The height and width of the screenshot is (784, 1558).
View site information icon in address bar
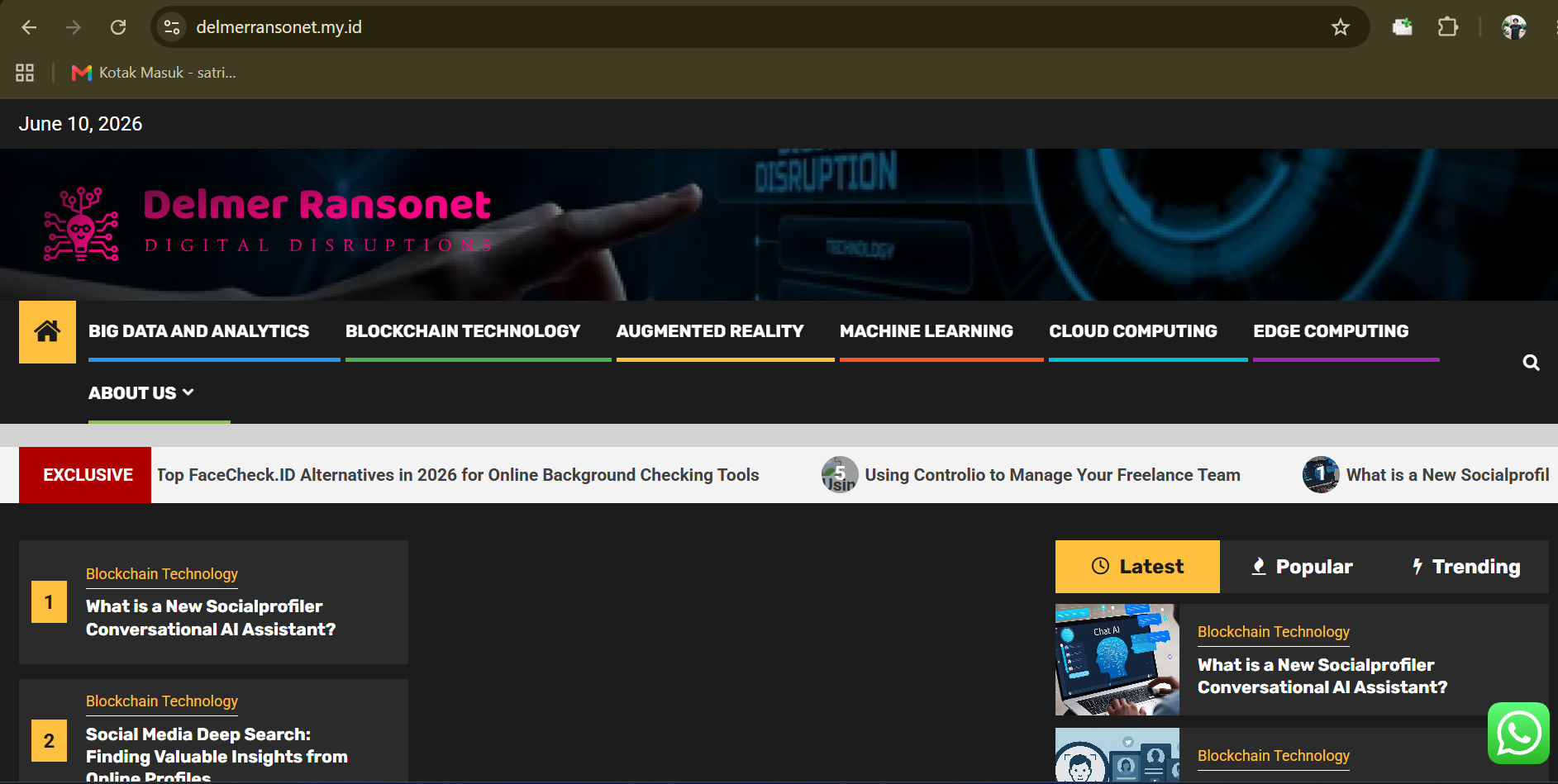172,27
